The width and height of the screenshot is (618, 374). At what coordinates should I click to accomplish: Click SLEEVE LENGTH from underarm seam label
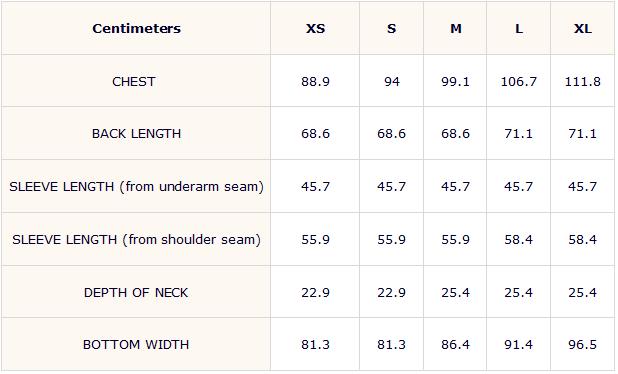pyautogui.click(x=136, y=186)
